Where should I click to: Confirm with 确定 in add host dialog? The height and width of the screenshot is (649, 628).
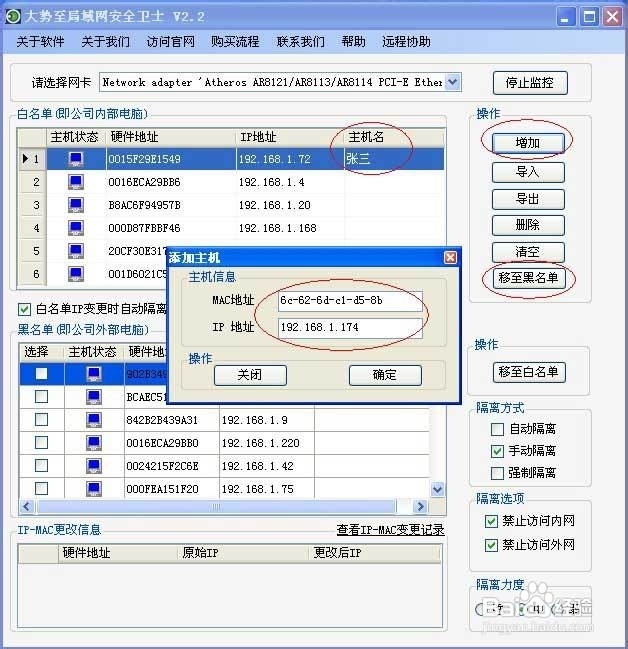point(385,375)
